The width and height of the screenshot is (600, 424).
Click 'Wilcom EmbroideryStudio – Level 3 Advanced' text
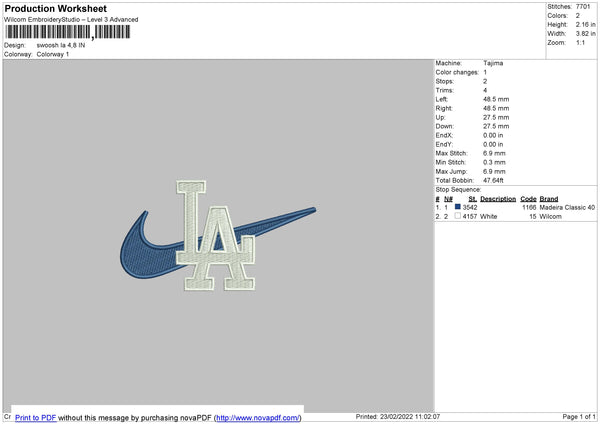[71, 20]
